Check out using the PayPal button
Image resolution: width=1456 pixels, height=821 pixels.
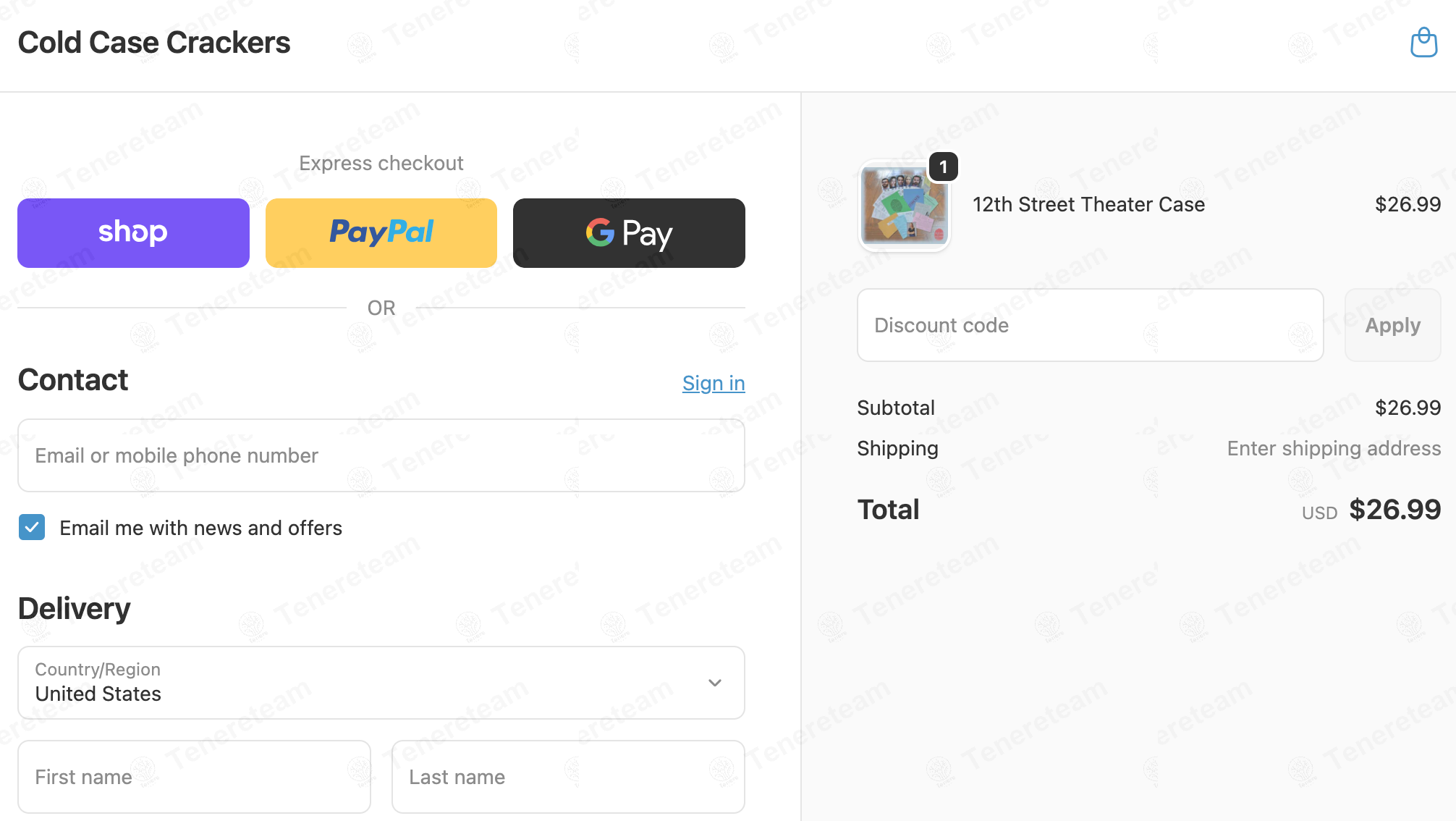pyautogui.click(x=381, y=233)
